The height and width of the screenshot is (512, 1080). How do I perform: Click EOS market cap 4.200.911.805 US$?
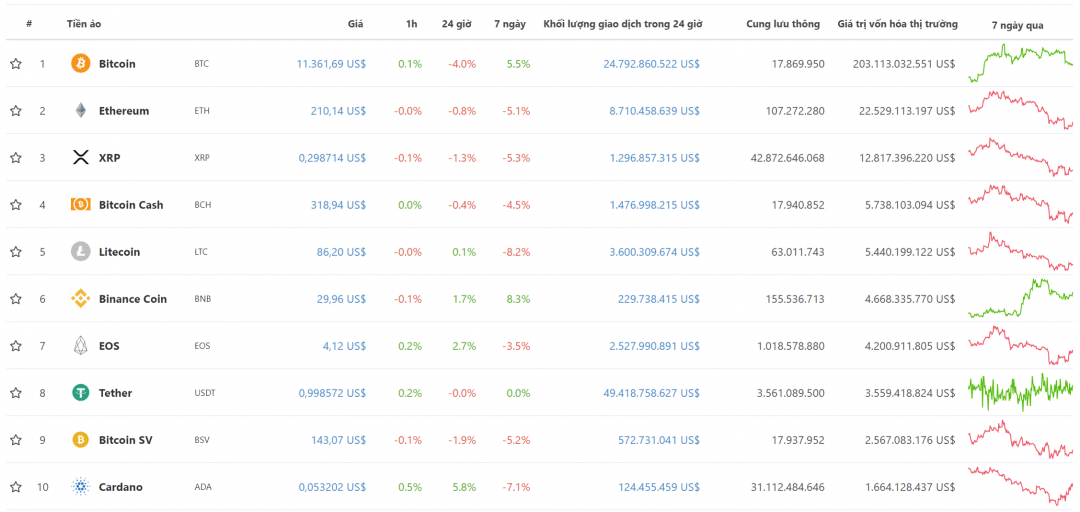(x=910, y=345)
